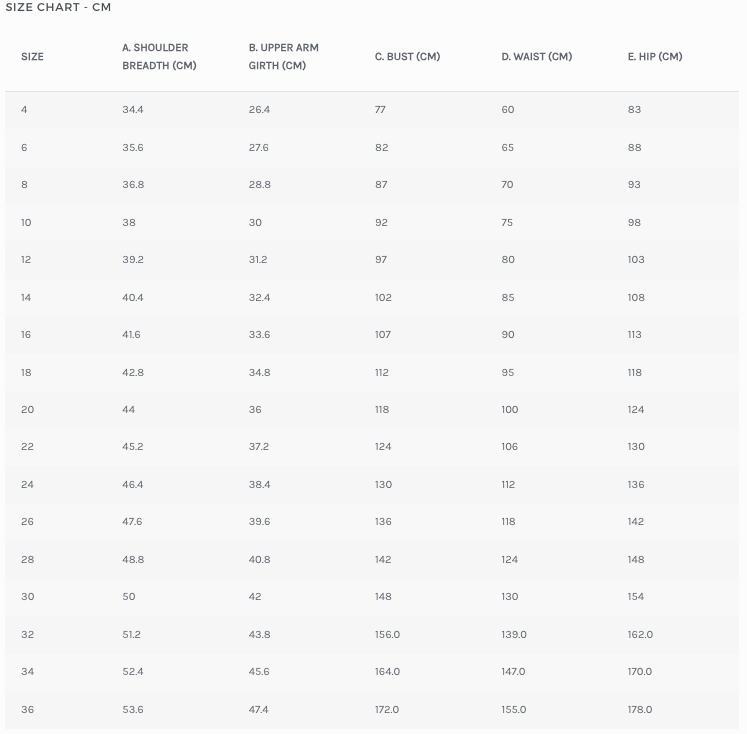Click the C. Bust (CM) column header
Viewport: 747px width, 734px height.
click(407, 57)
